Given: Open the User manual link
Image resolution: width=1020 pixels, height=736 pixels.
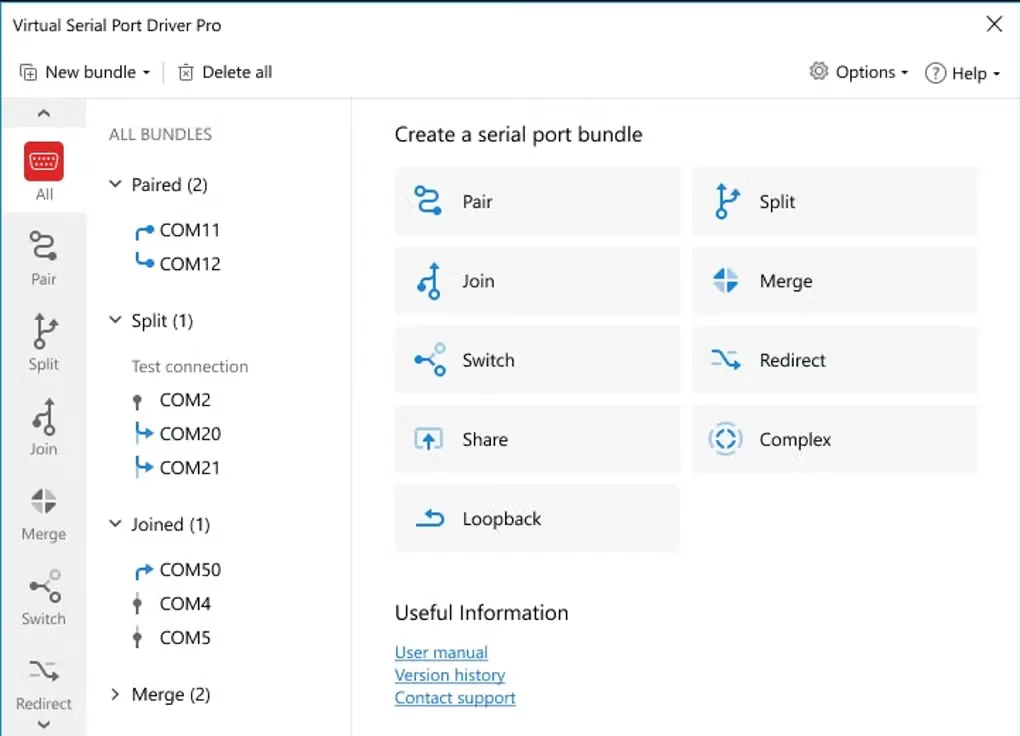Looking at the screenshot, I should coord(441,653).
